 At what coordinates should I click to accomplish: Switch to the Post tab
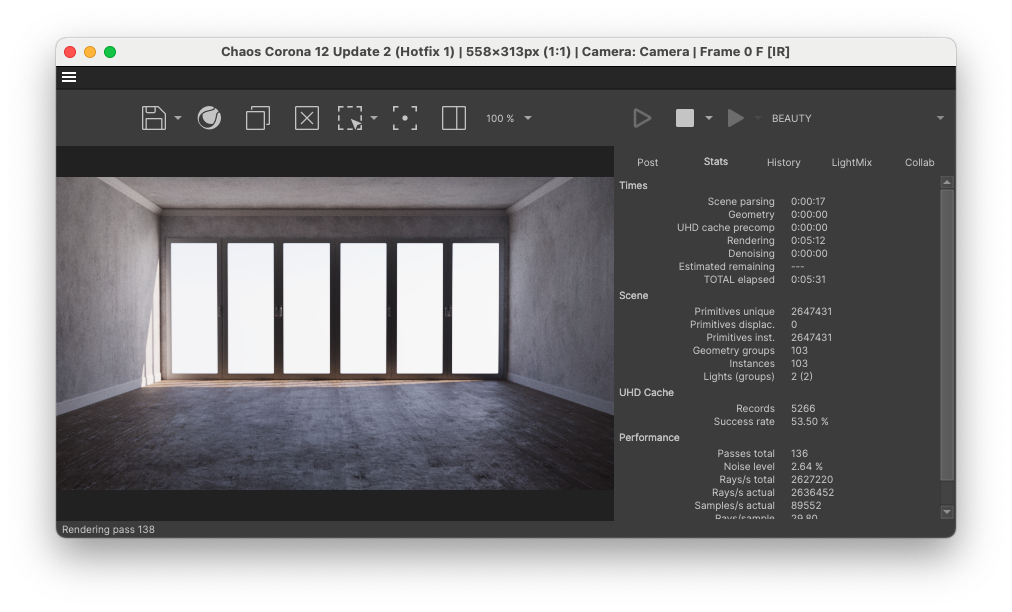click(x=647, y=163)
